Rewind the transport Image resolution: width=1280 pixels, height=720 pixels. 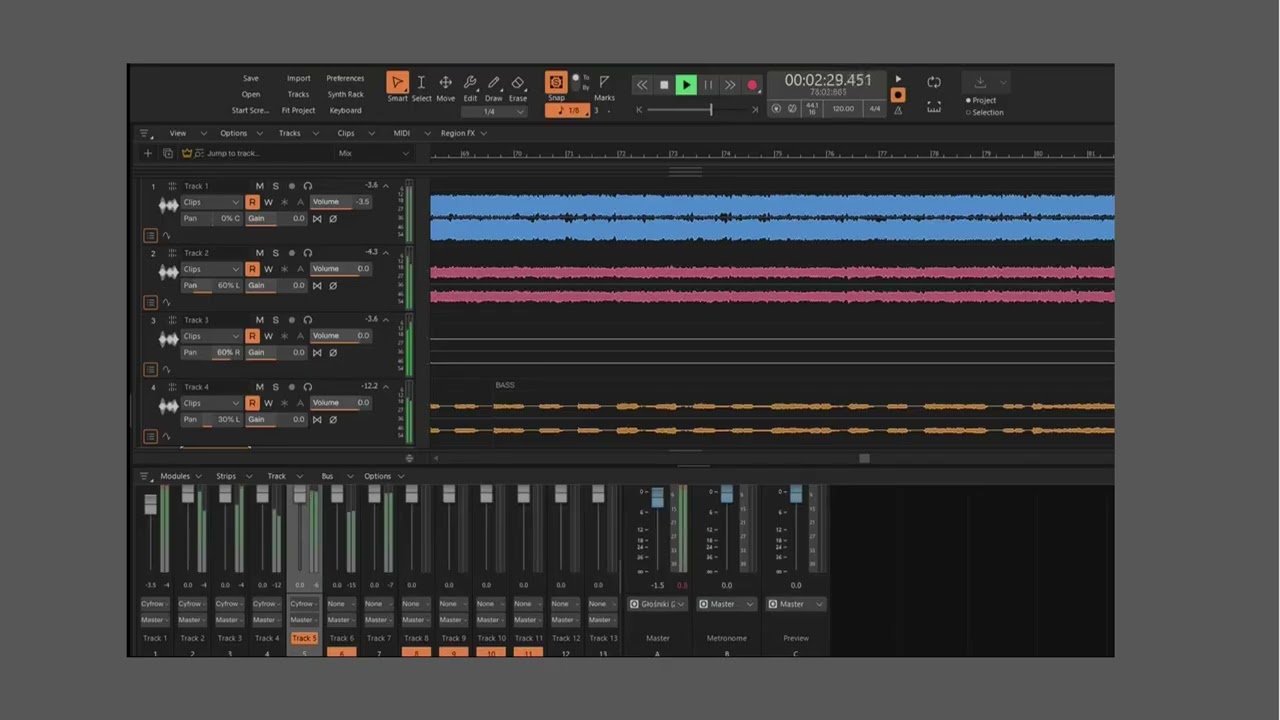pos(642,85)
